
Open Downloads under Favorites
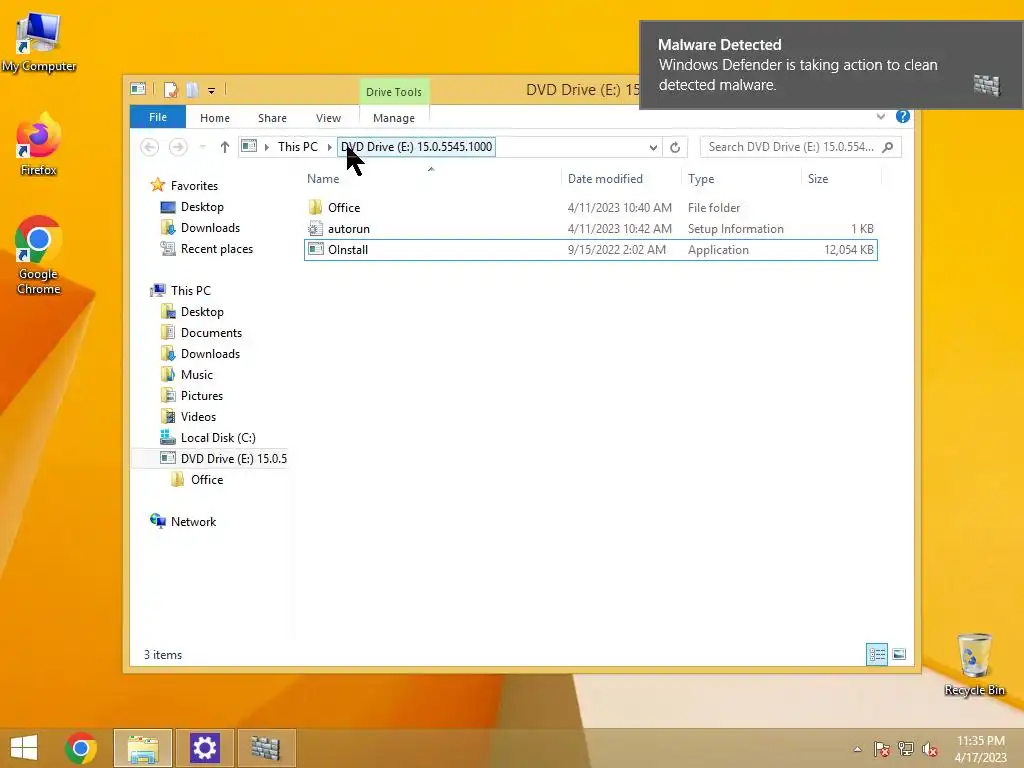click(x=210, y=228)
